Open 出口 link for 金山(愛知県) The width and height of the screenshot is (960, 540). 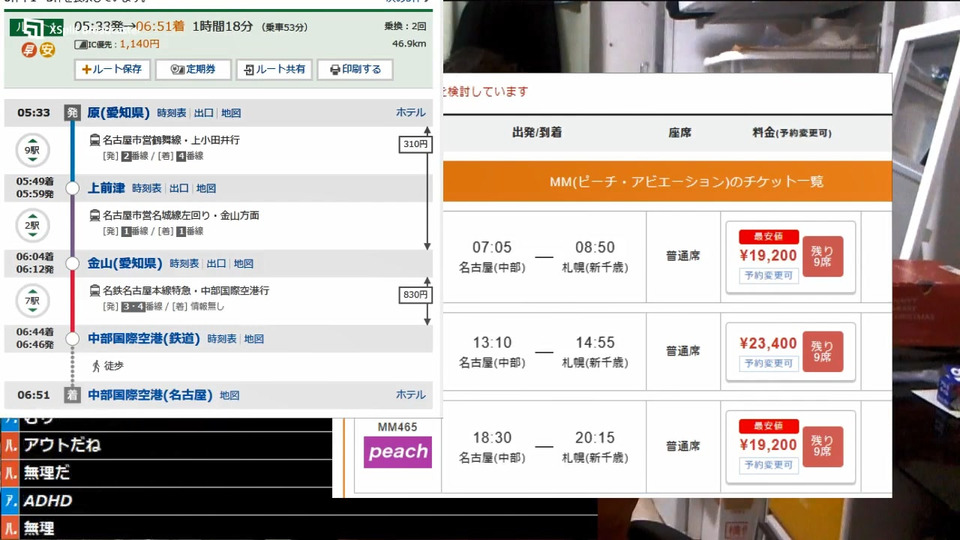216,263
